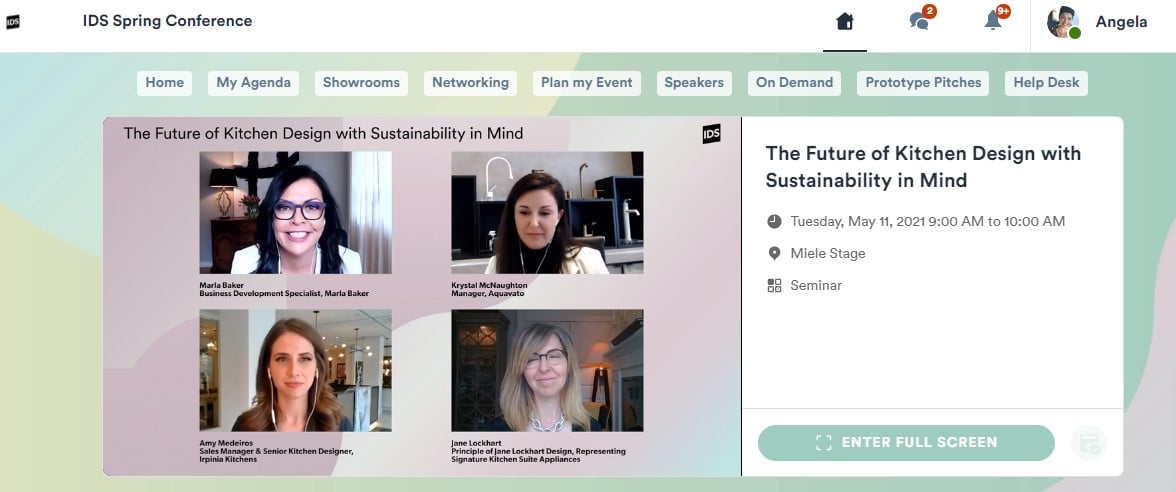
Task: Go to Prototype Pitches tab
Action: coord(923,83)
